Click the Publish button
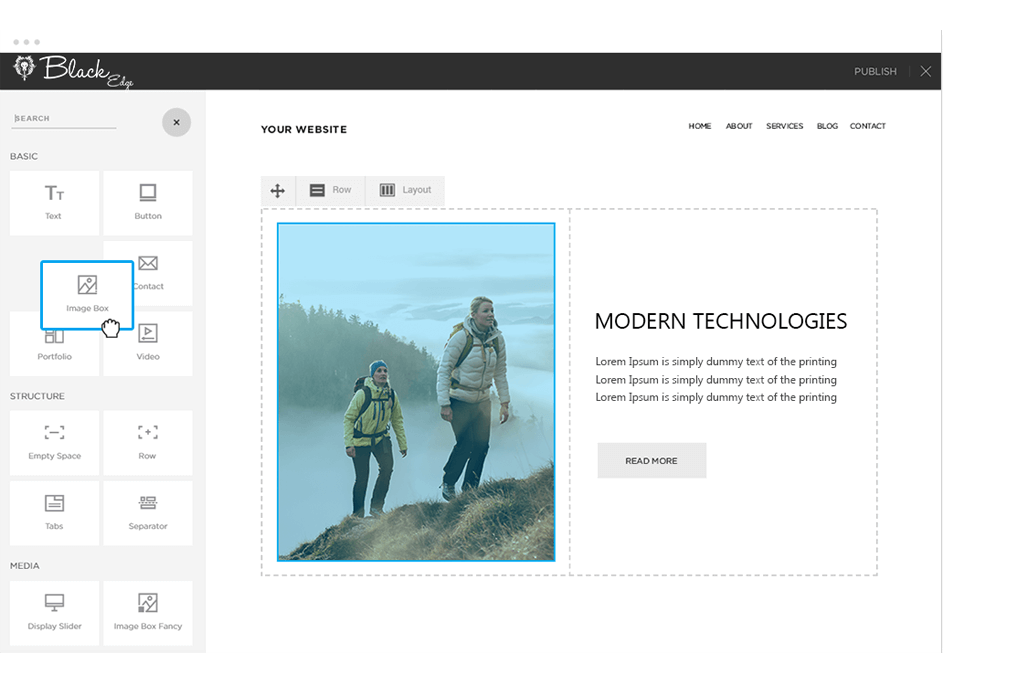Screen dimensions: 1032x682 [875, 71]
